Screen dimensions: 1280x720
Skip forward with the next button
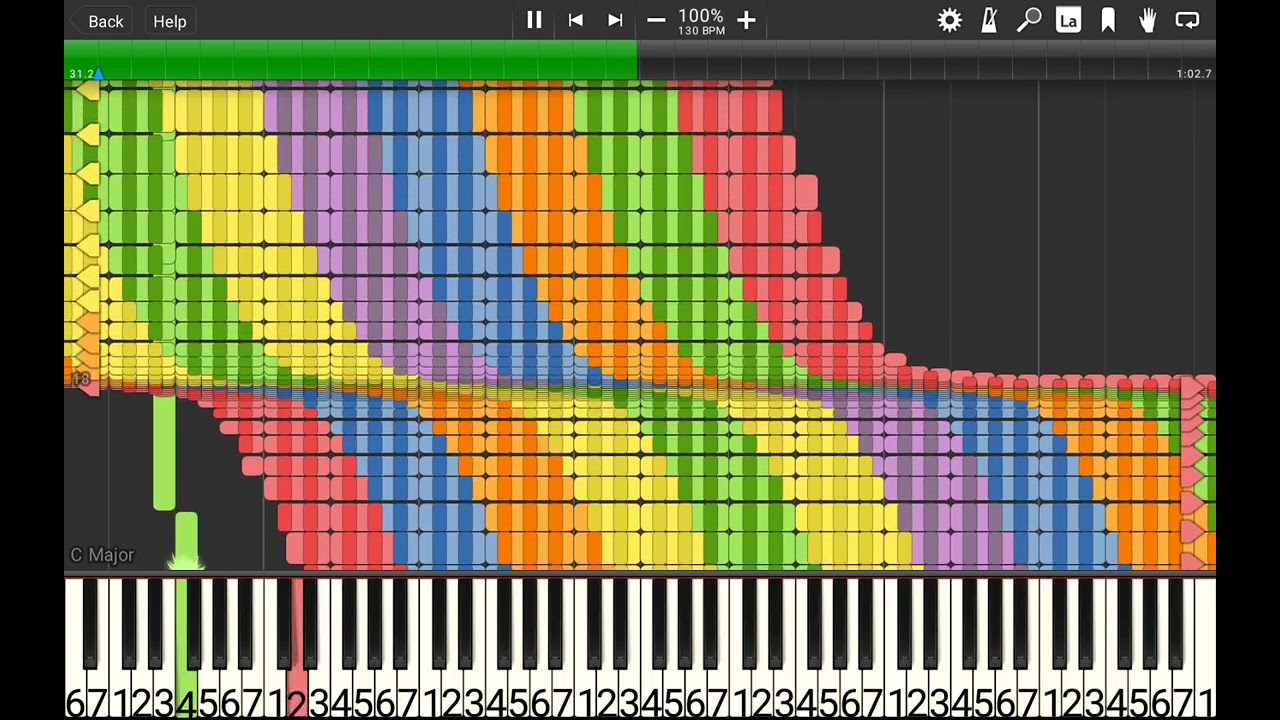615,20
